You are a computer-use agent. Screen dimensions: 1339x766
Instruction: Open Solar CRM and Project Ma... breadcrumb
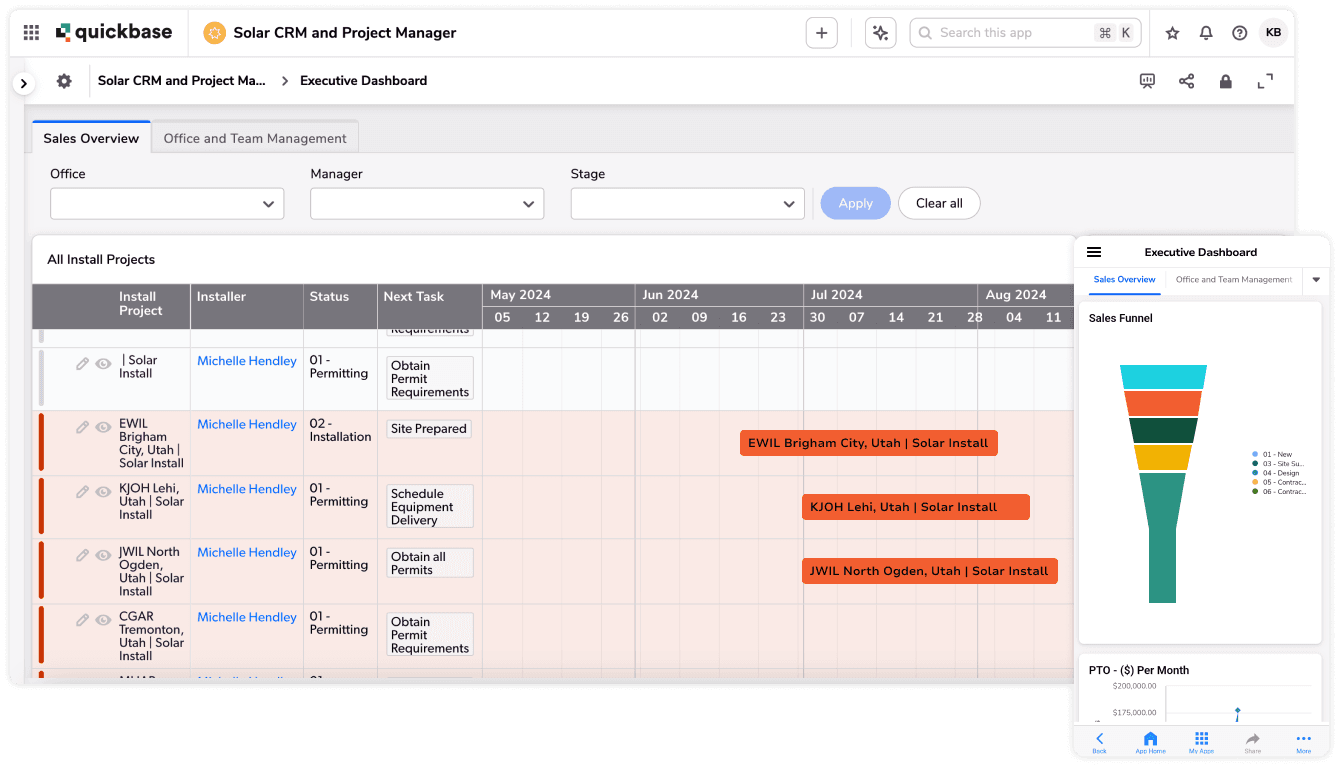pyautogui.click(x=182, y=81)
